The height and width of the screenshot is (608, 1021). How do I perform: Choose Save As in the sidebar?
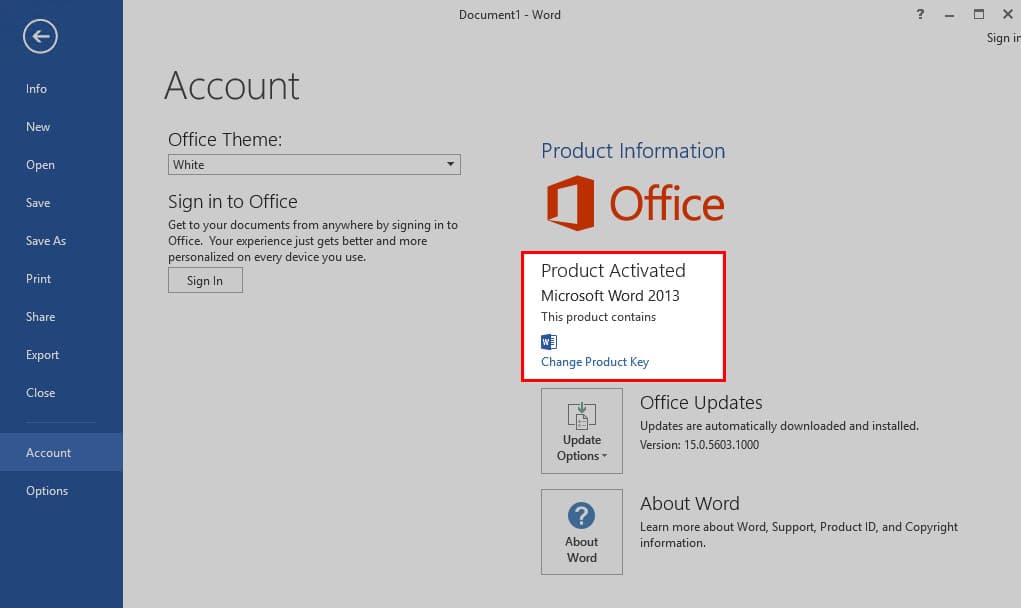point(61,241)
